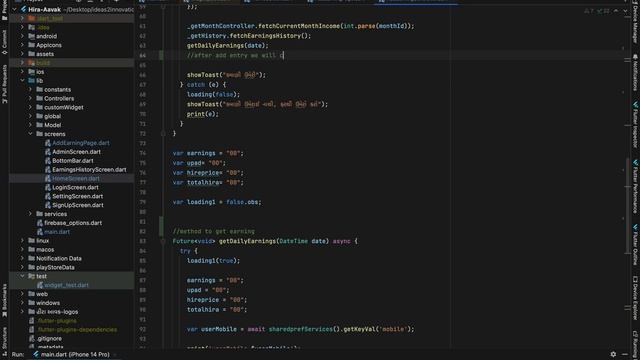Image resolution: width=640 pixels, height=360 pixels.
Task: Fold getDailyEarnings method at line 83
Action: click(163, 241)
